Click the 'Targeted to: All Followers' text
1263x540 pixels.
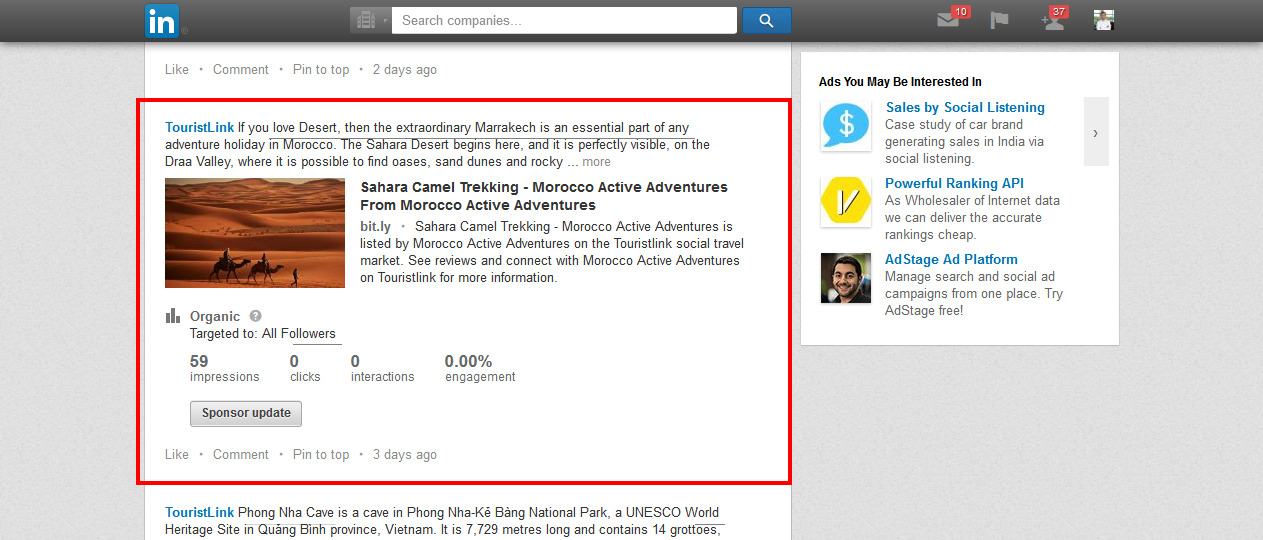(x=263, y=334)
